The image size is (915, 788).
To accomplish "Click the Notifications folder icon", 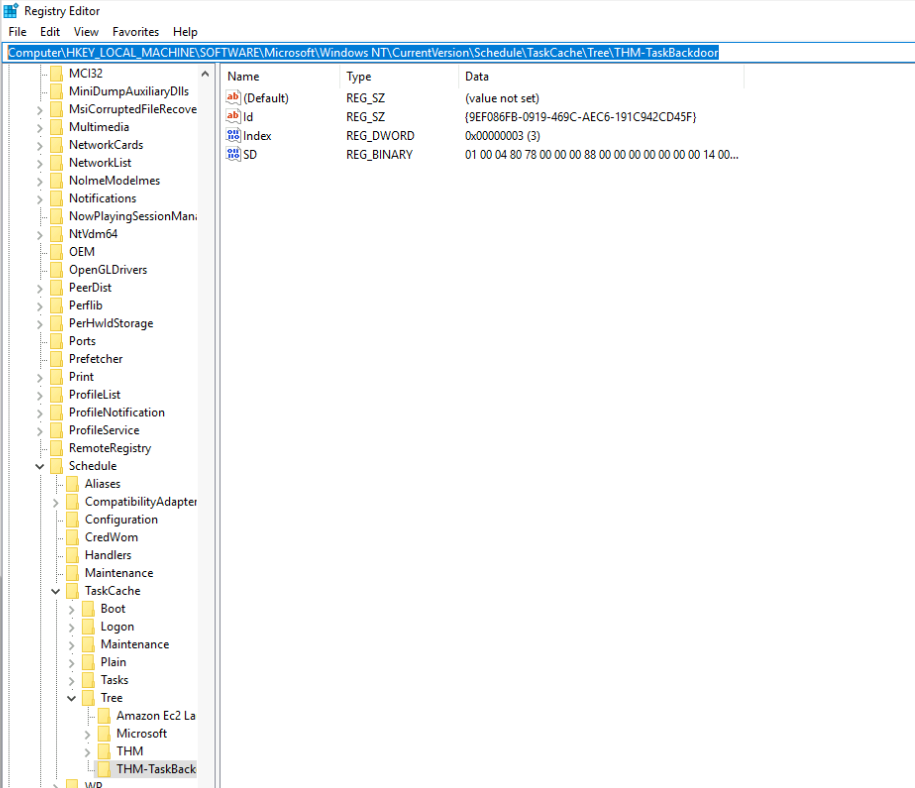I will pyautogui.click(x=57, y=198).
